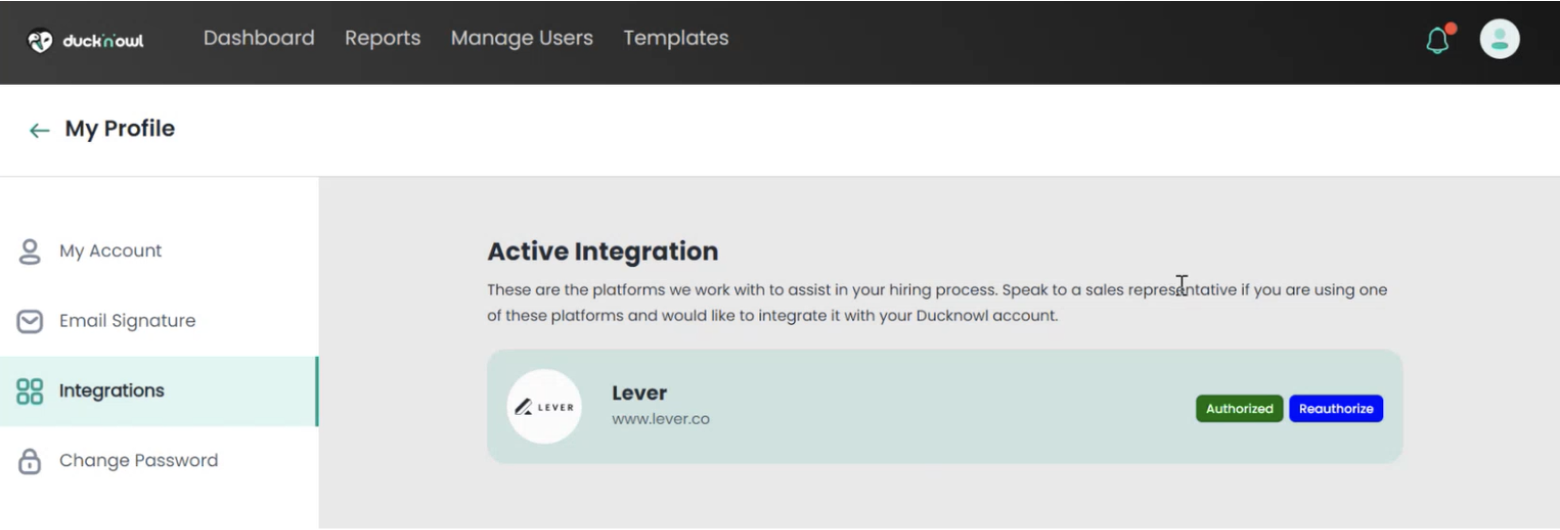Screen dimensions: 1560x530
Task: Click the person icon next to My Account
Action: [30, 251]
